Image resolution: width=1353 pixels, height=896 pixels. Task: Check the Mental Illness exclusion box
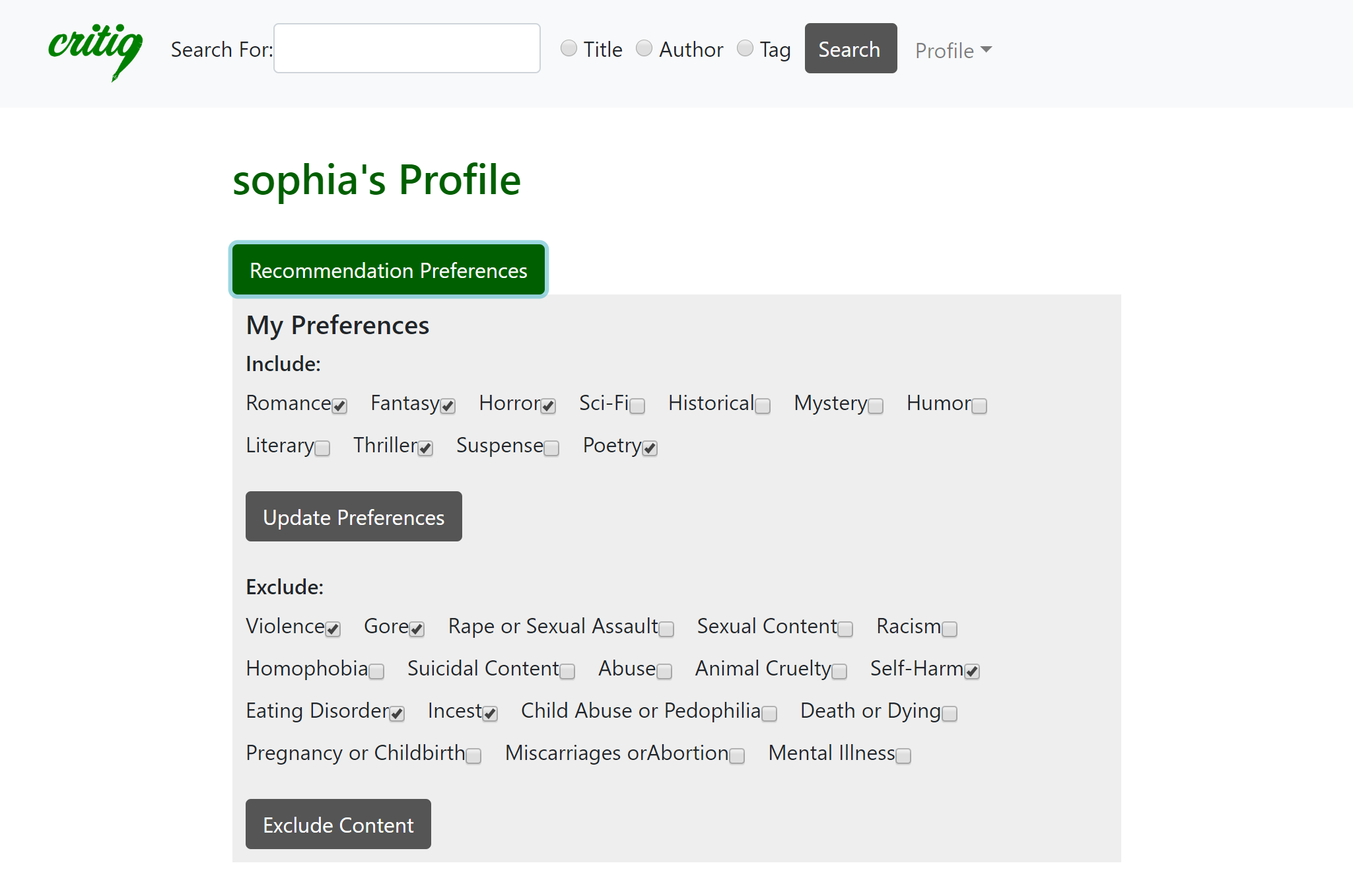click(x=903, y=756)
